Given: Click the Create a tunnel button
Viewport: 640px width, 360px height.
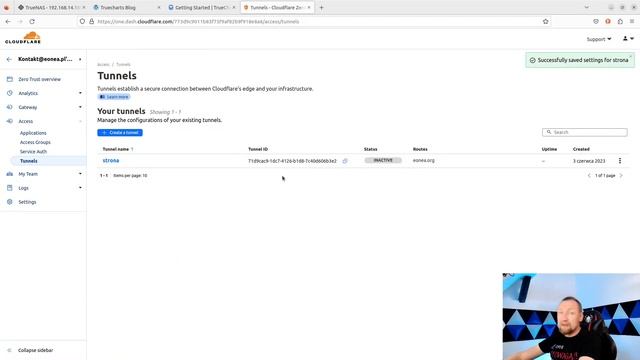Looking at the screenshot, I should click(x=120, y=133).
